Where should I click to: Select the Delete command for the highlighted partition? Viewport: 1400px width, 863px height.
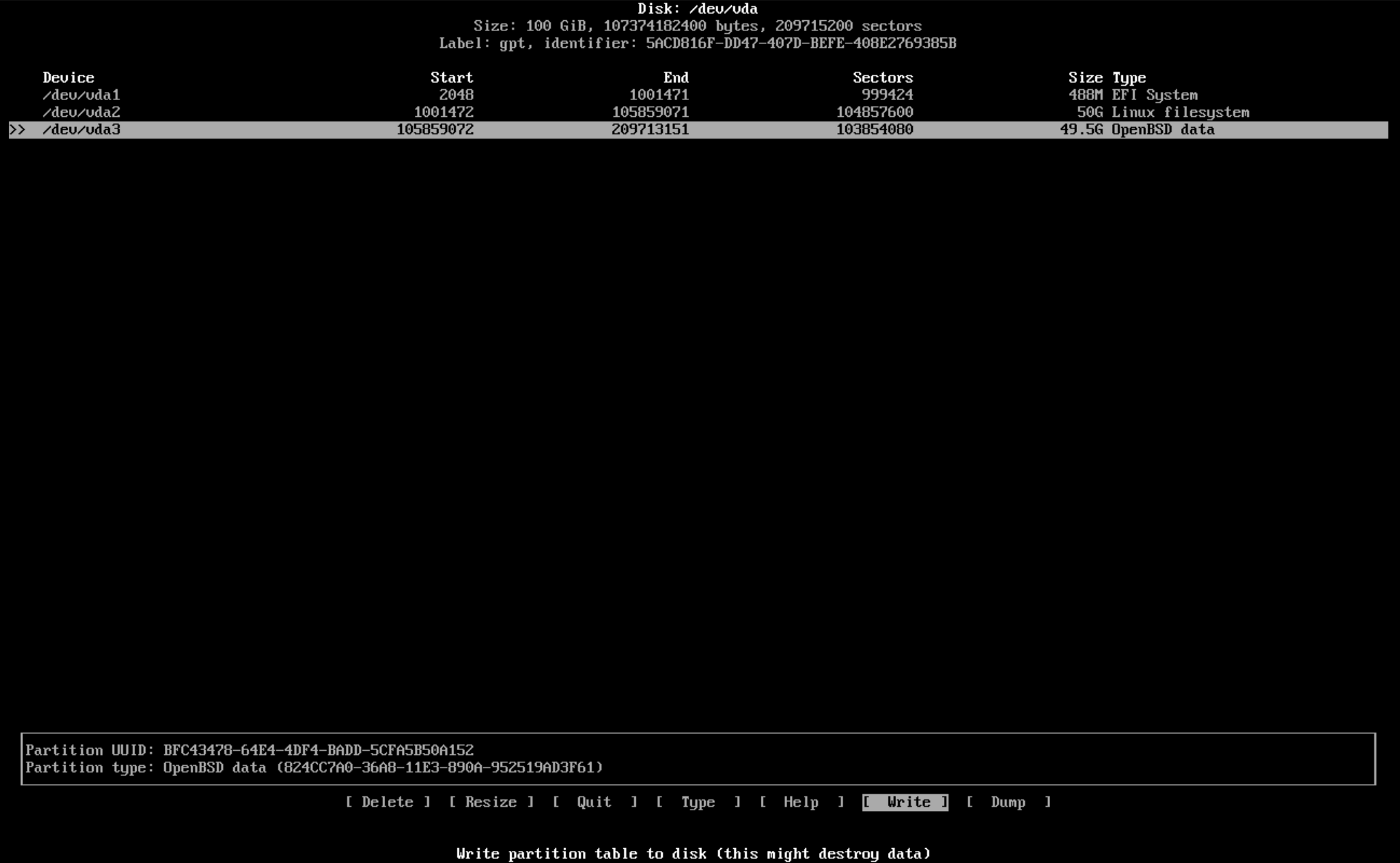point(388,802)
